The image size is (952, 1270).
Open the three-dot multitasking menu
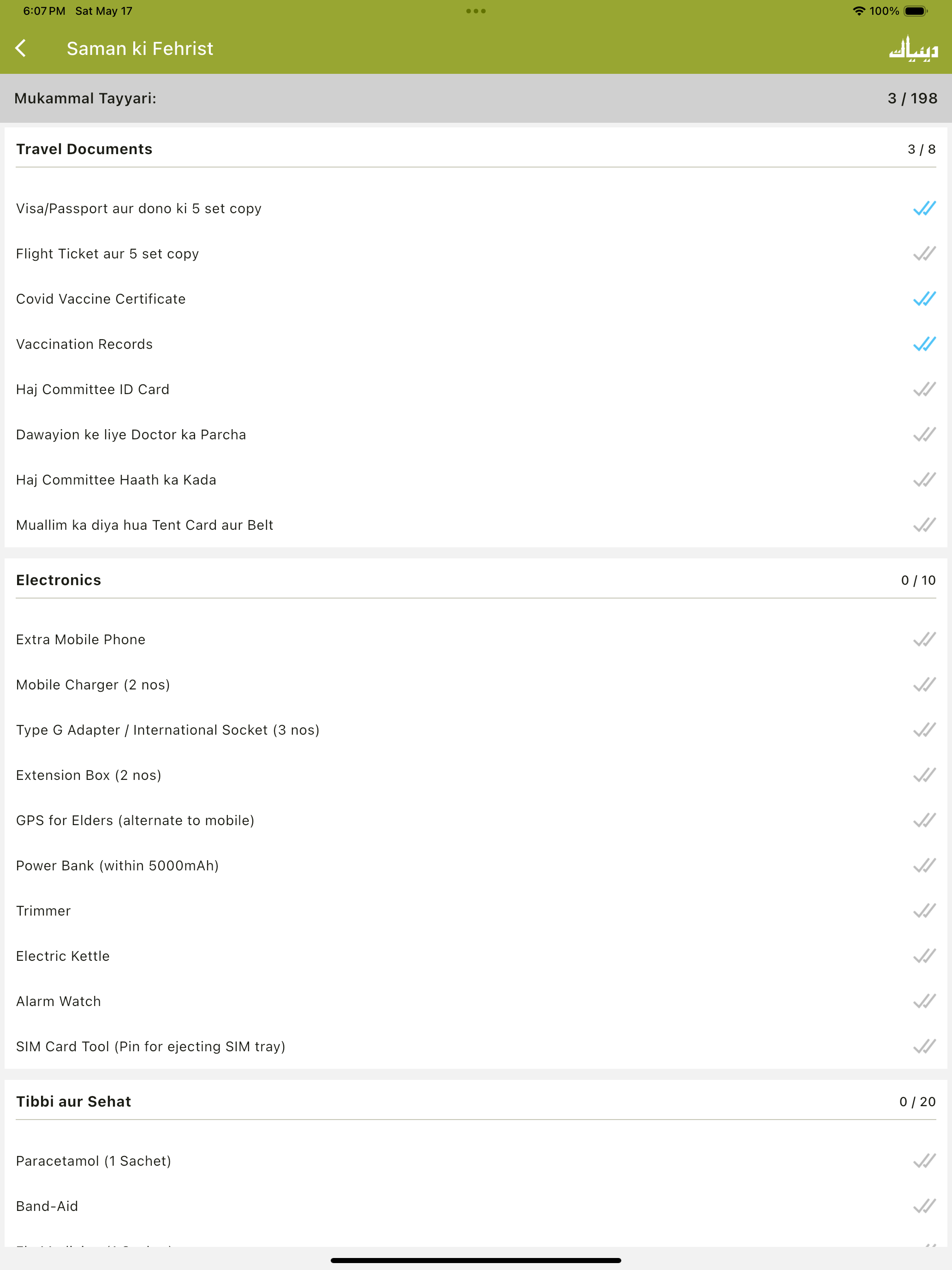point(476,11)
